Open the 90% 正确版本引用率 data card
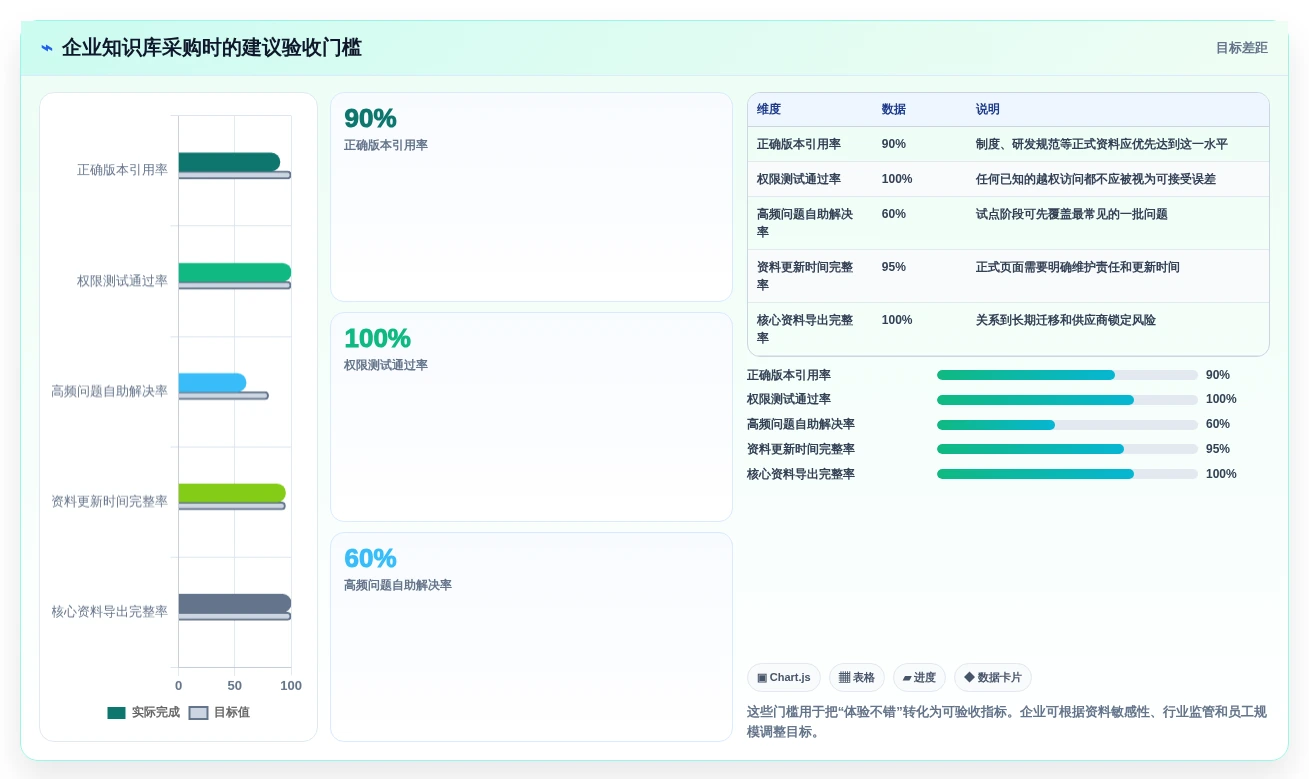The height and width of the screenshot is (779, 1309). click(x=531, y=197)
